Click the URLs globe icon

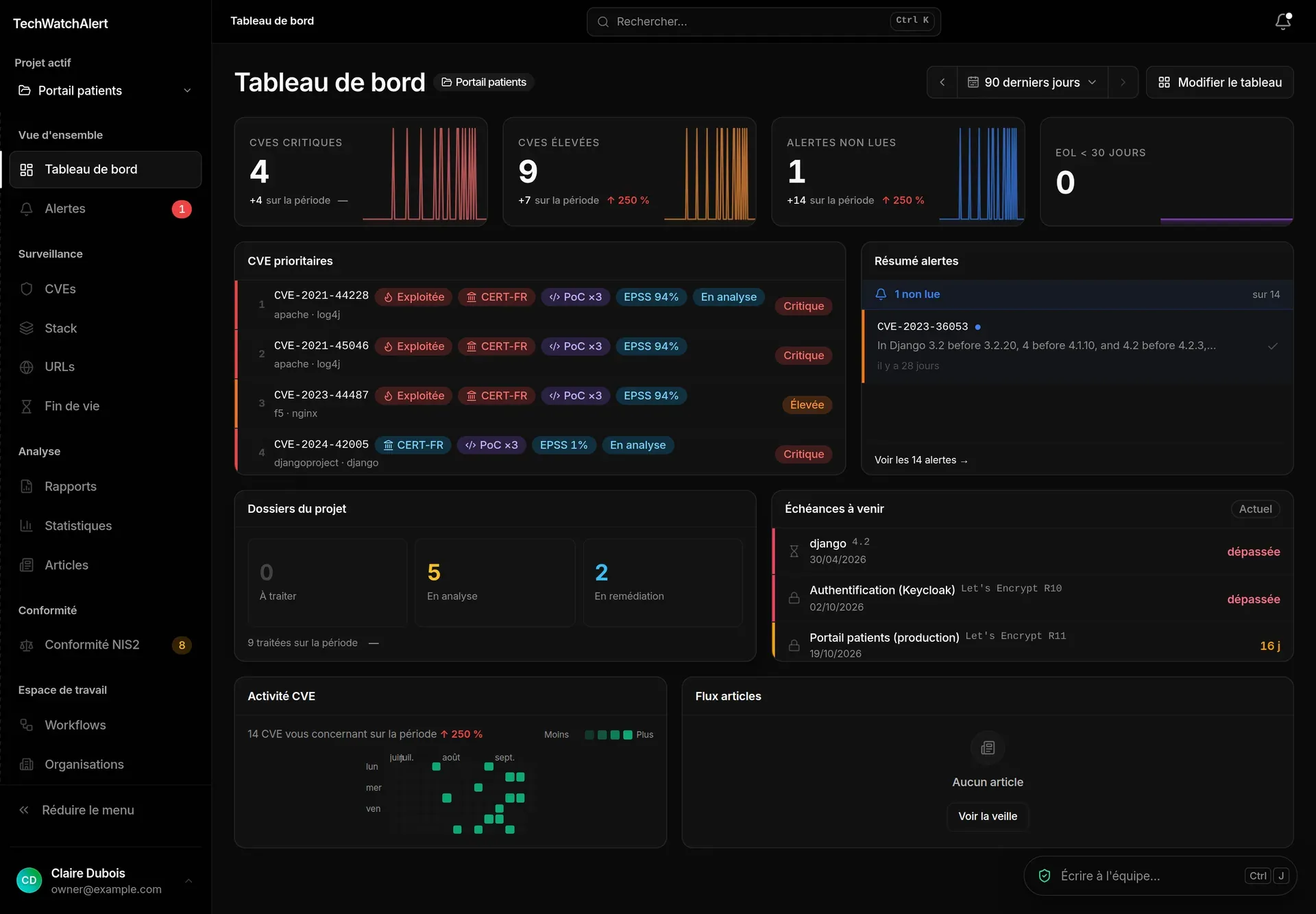(26, 367)
